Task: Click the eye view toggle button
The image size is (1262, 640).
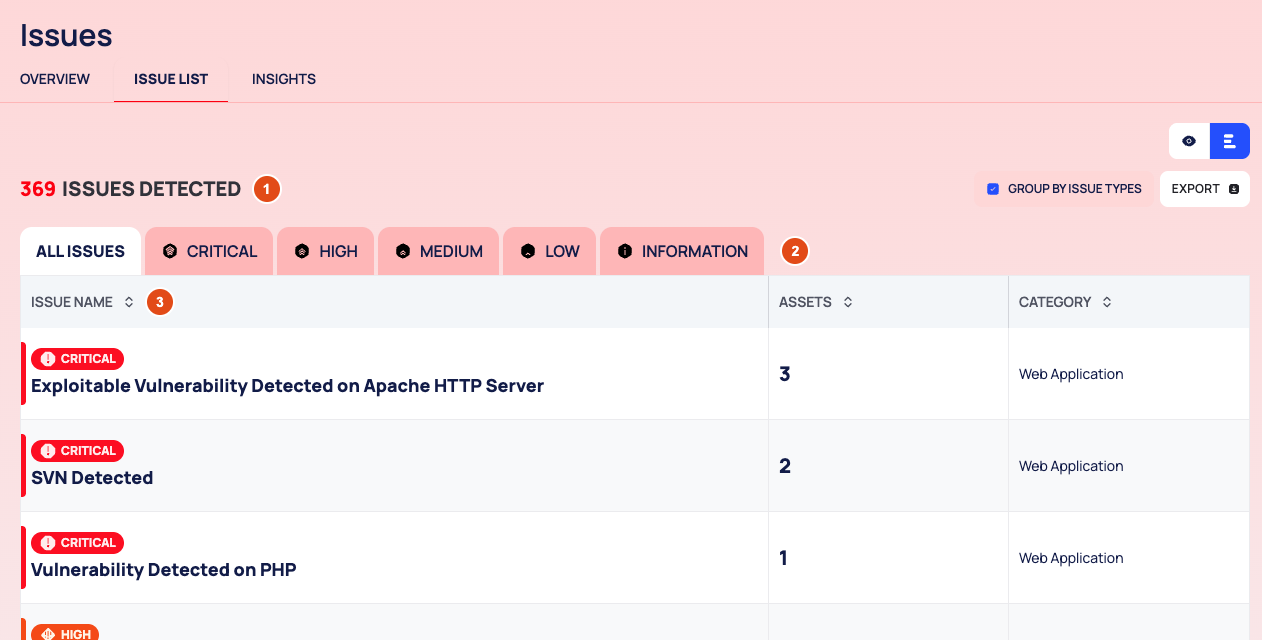Action: tap(1189, 141)
